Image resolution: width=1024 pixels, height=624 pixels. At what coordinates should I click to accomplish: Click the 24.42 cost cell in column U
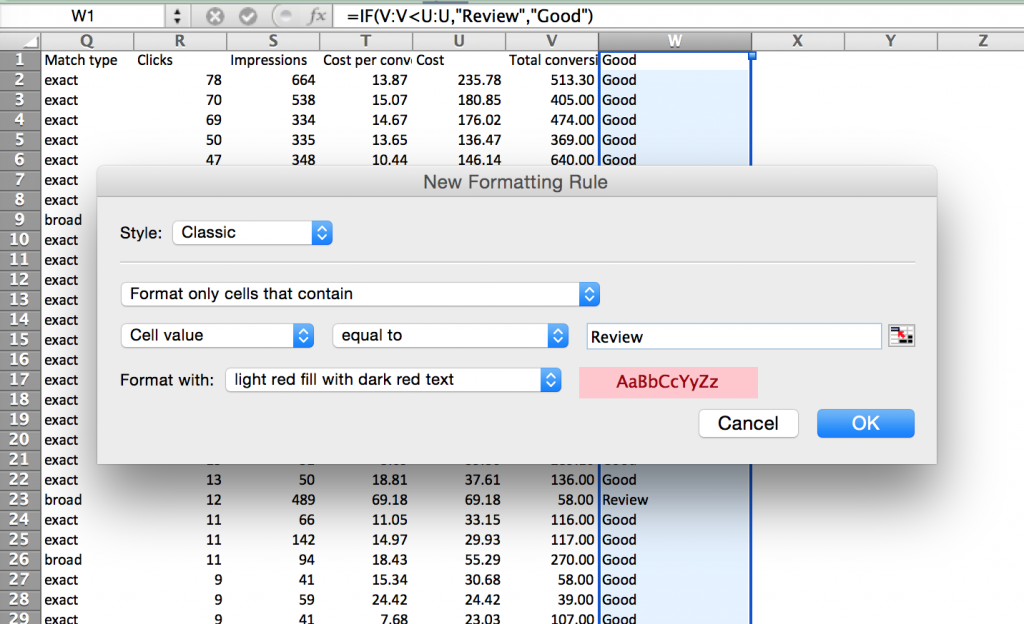pos(459,600)
